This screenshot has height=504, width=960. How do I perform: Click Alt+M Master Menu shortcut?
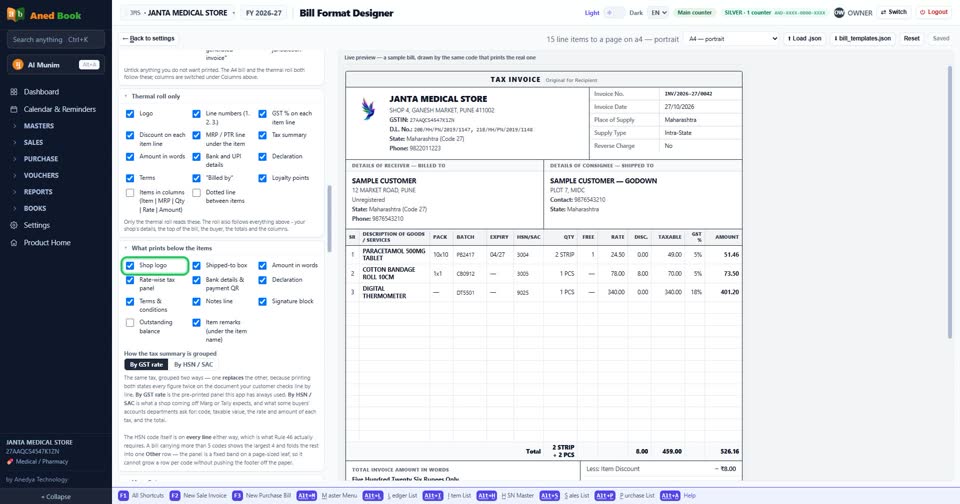327,495
